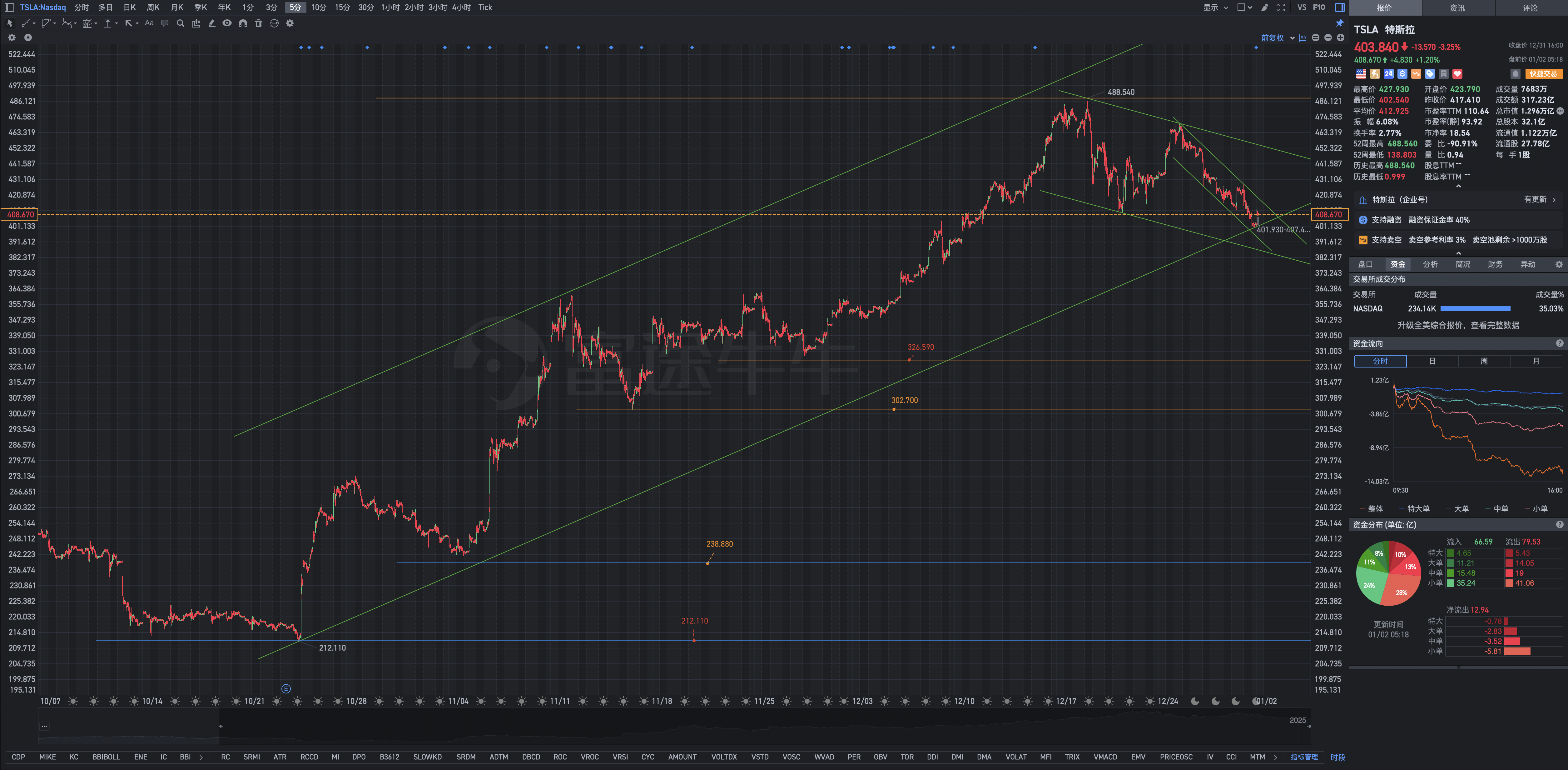This screenshot has width=1568, height=770.
Task: Toggle the X,Y axis coordinate icon
Action: [1303, 38]
